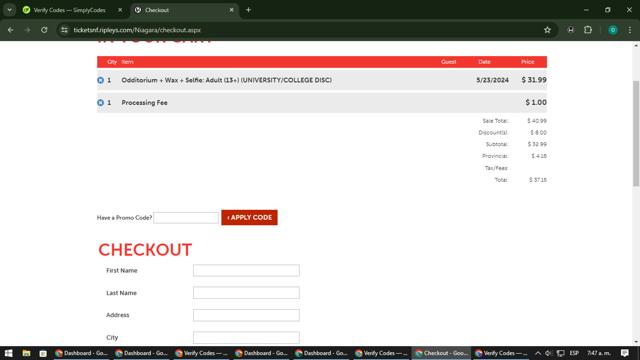Open the Chrome three-dot menu
Viewport: 640px width, 360px height.
[630, 30]
